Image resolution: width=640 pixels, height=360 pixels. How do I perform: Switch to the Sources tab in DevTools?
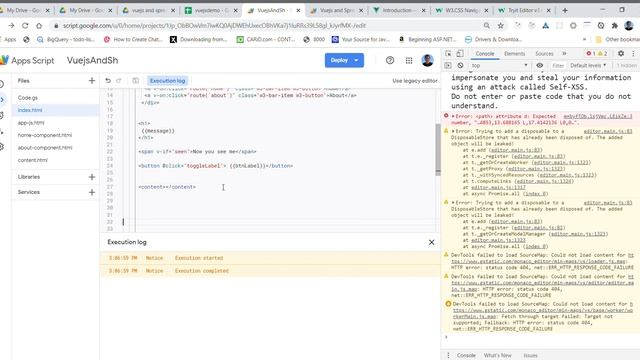point(544,53)
